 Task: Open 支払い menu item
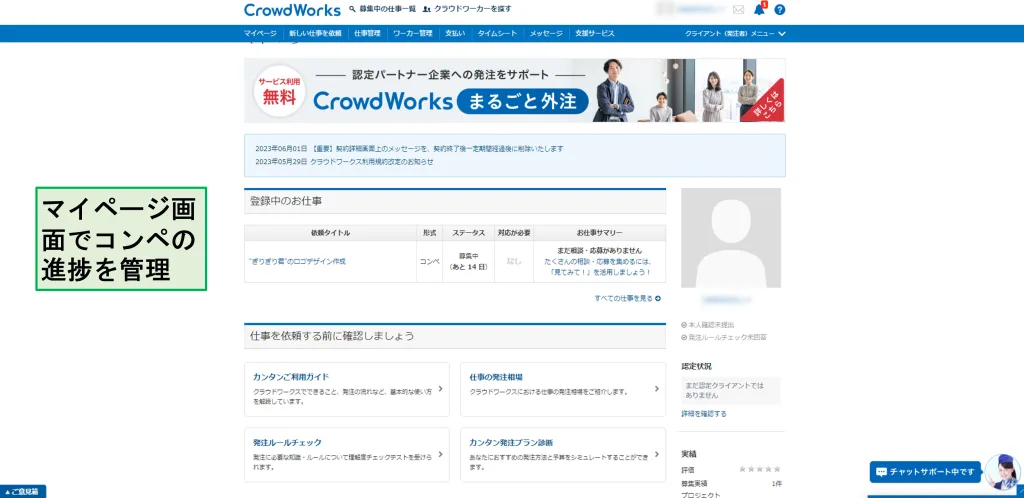click(455, 33)
